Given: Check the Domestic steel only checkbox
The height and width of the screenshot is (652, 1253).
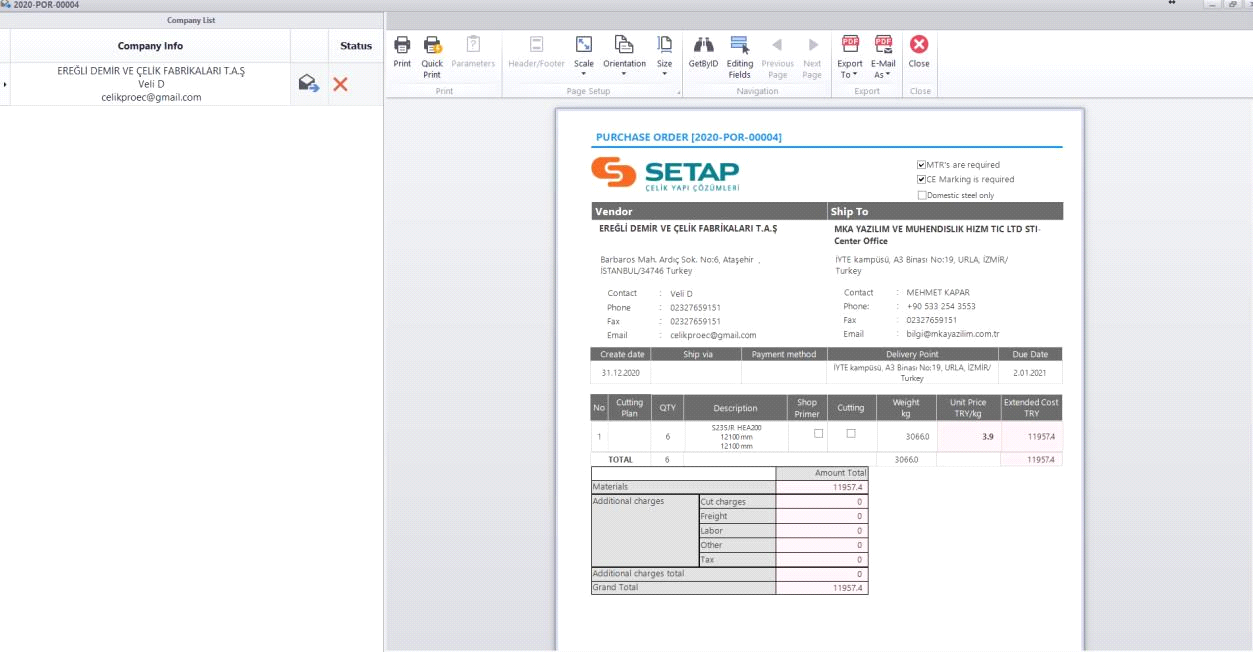Looking at the screenshot, I should (x=921, y=195).
